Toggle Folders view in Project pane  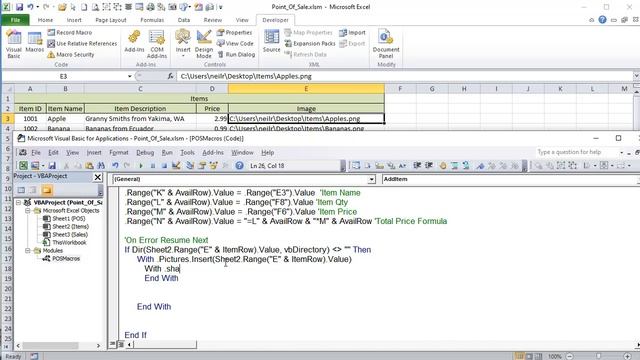pos(47,190)
